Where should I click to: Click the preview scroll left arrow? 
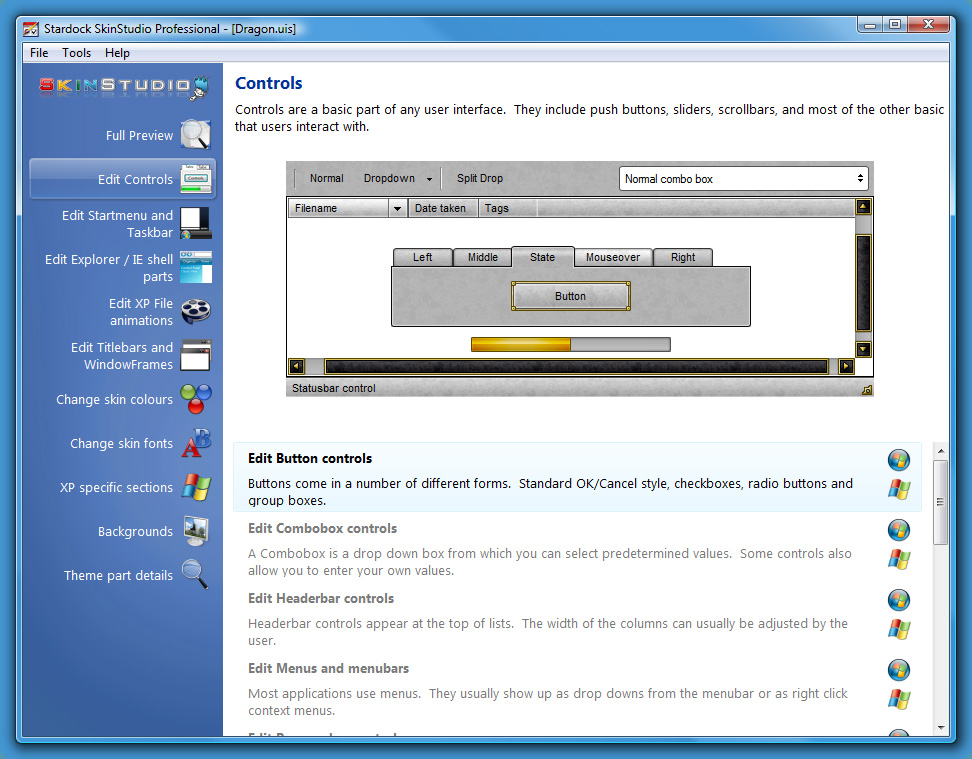(x=297, y=366)
